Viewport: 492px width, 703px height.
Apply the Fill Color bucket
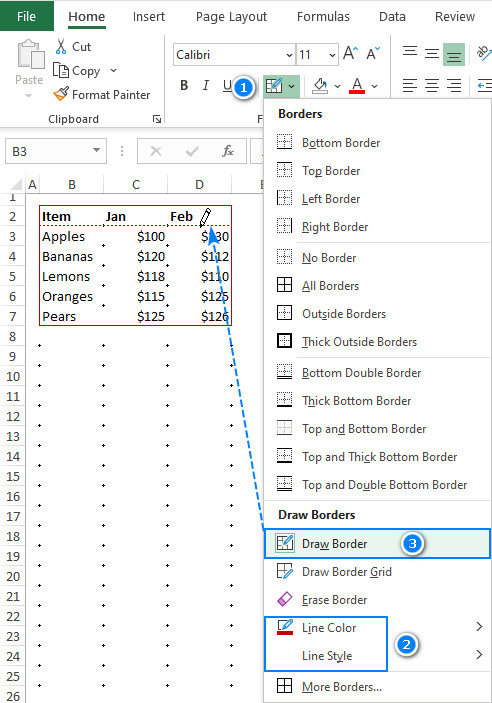pyautogui.click(x=320, y=85)
